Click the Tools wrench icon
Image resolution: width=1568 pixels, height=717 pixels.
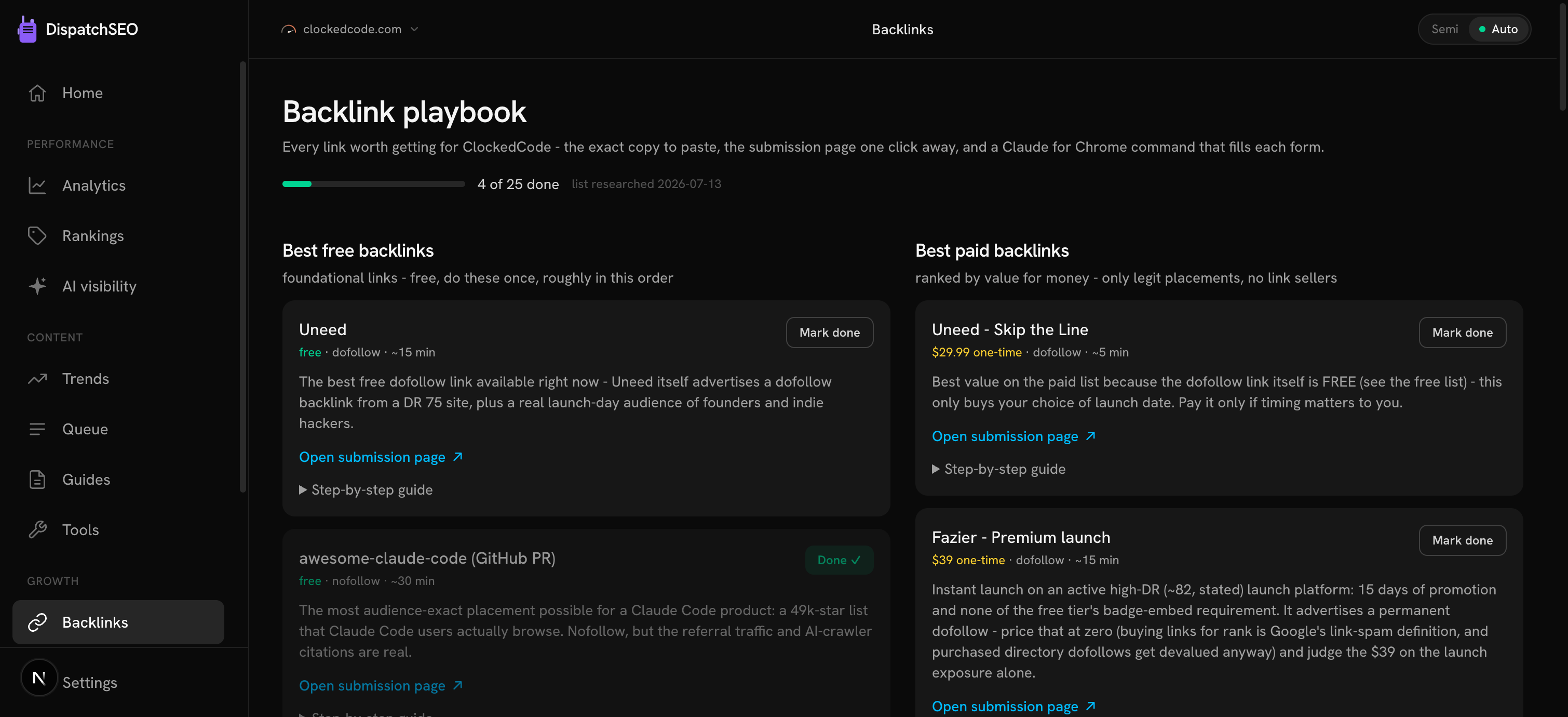point(37,530)
